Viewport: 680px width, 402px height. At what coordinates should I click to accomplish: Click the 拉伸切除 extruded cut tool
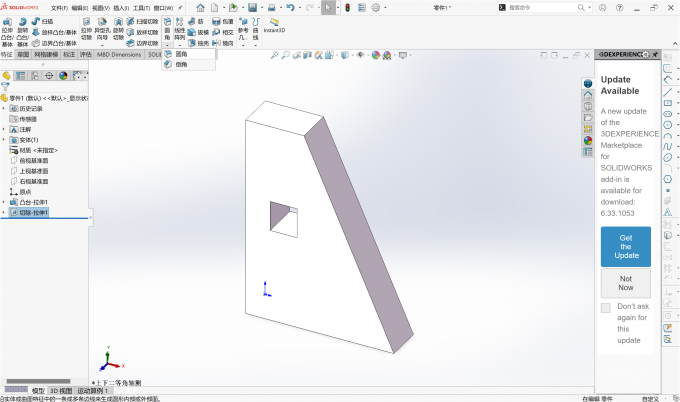pos(86,29)
